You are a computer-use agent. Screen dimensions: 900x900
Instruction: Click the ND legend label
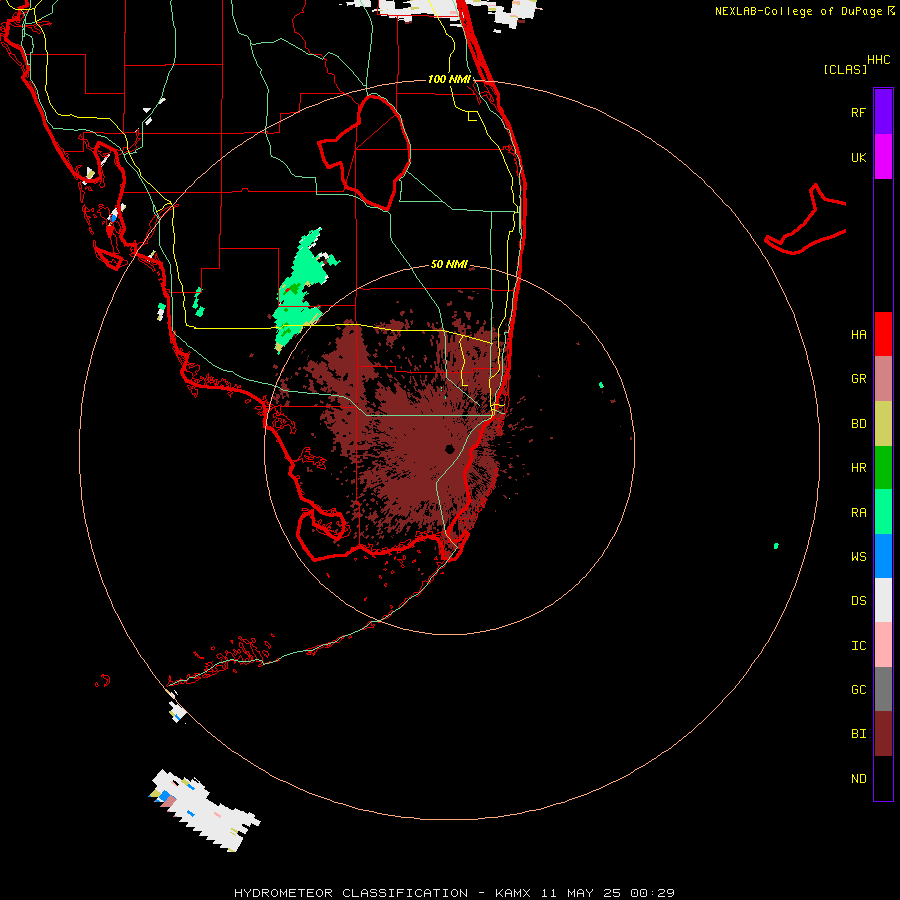point(858,779)
